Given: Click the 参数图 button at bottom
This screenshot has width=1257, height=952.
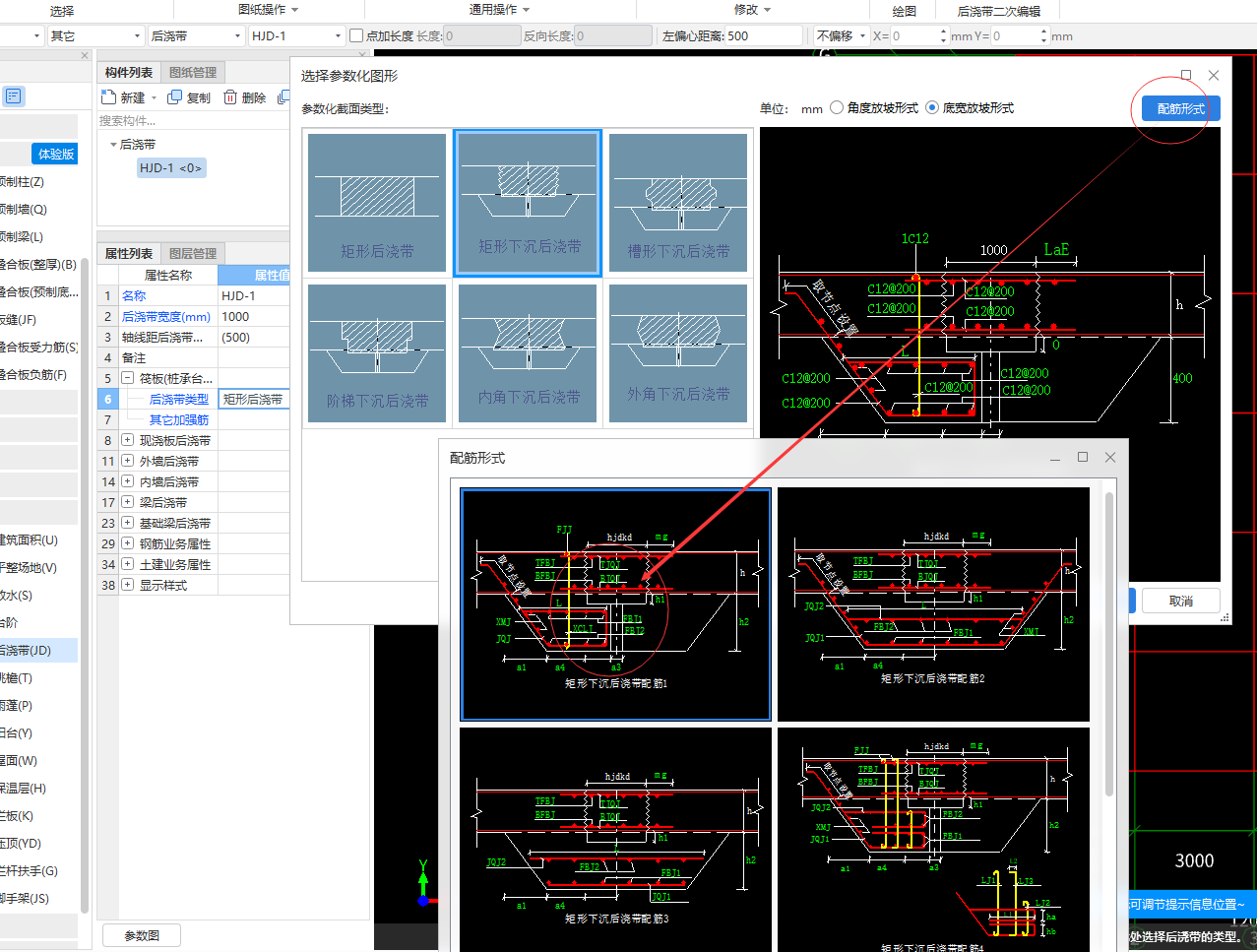Looking at the screenshot, I should (142, 935).
